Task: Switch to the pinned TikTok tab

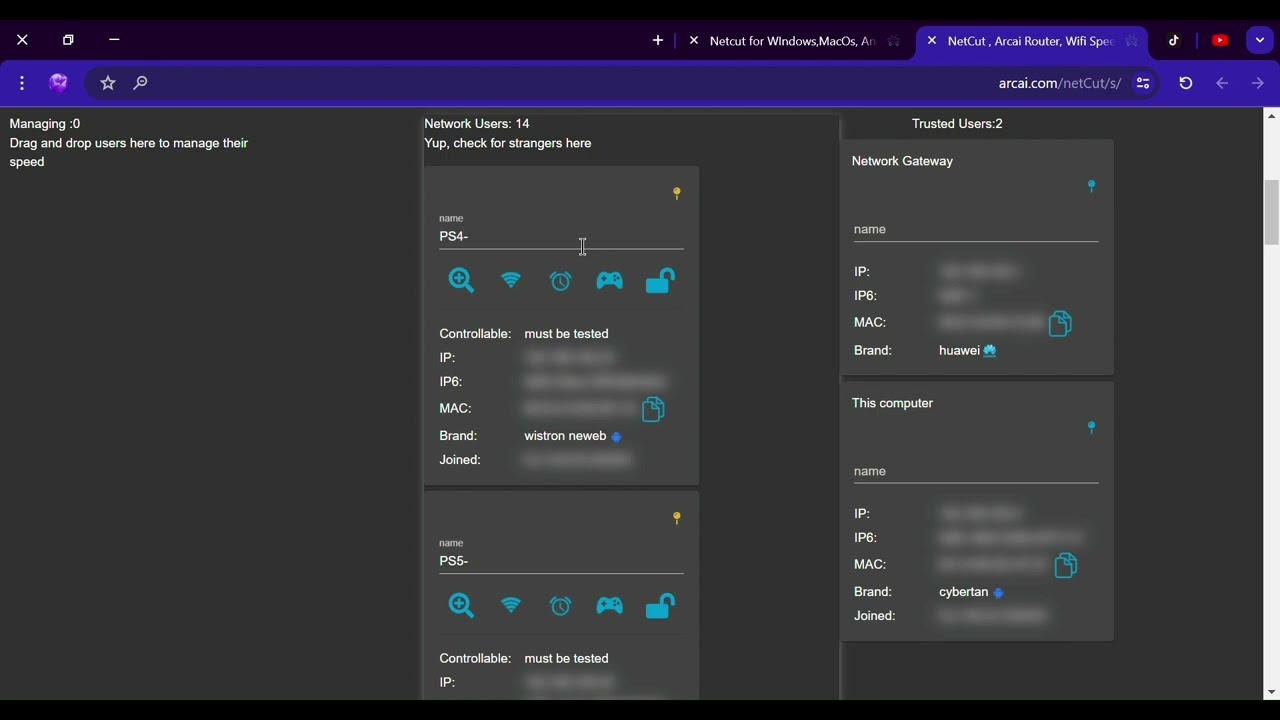Action: pos(1174,41)
